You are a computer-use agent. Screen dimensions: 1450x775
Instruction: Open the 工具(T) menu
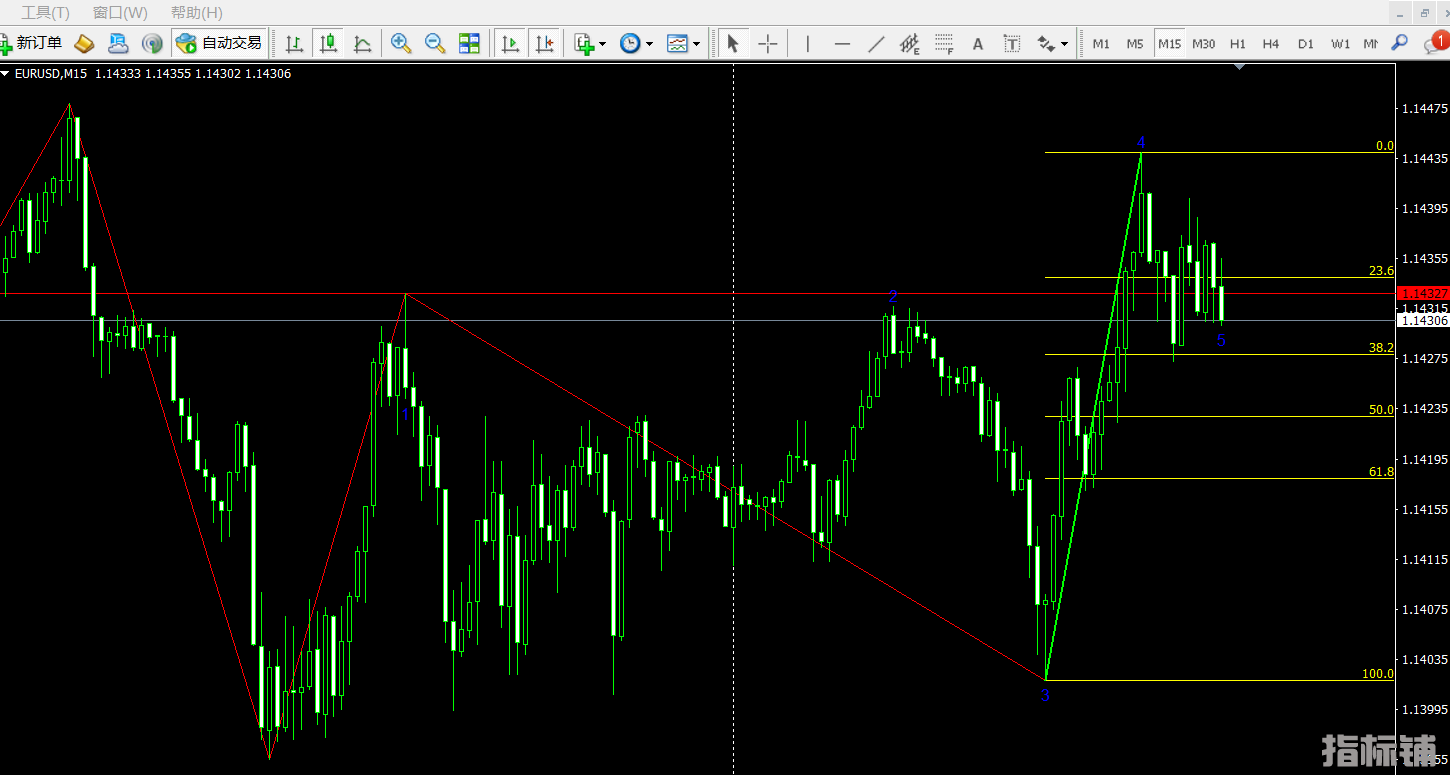click(x=45, y=12)
